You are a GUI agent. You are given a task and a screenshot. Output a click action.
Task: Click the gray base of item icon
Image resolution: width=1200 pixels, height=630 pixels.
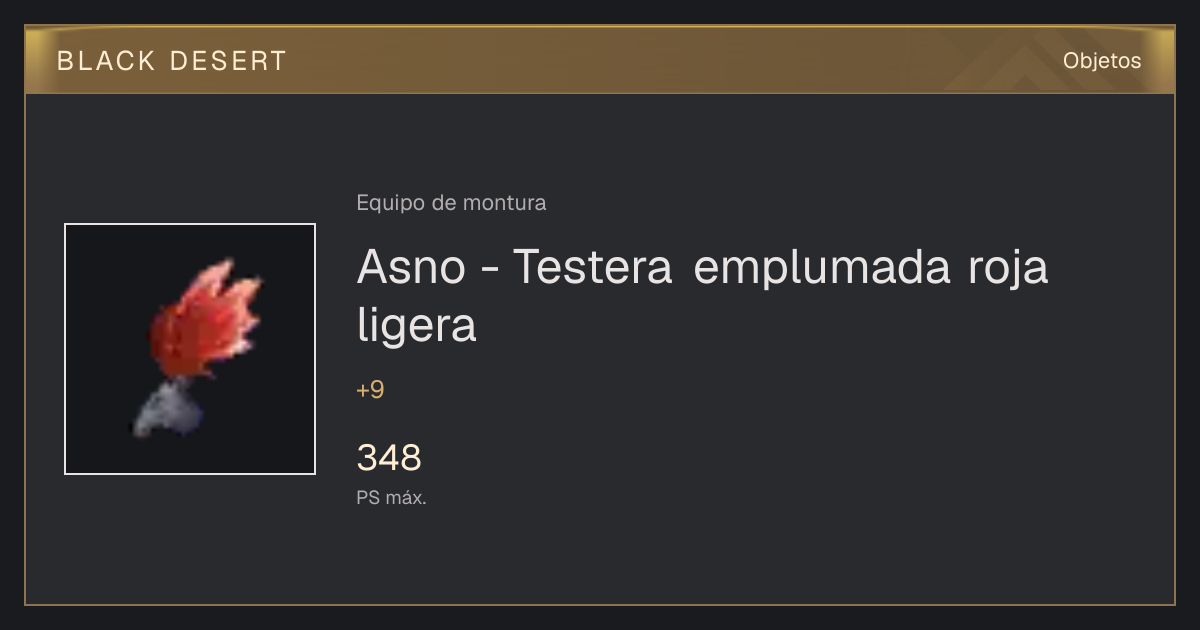168,410
